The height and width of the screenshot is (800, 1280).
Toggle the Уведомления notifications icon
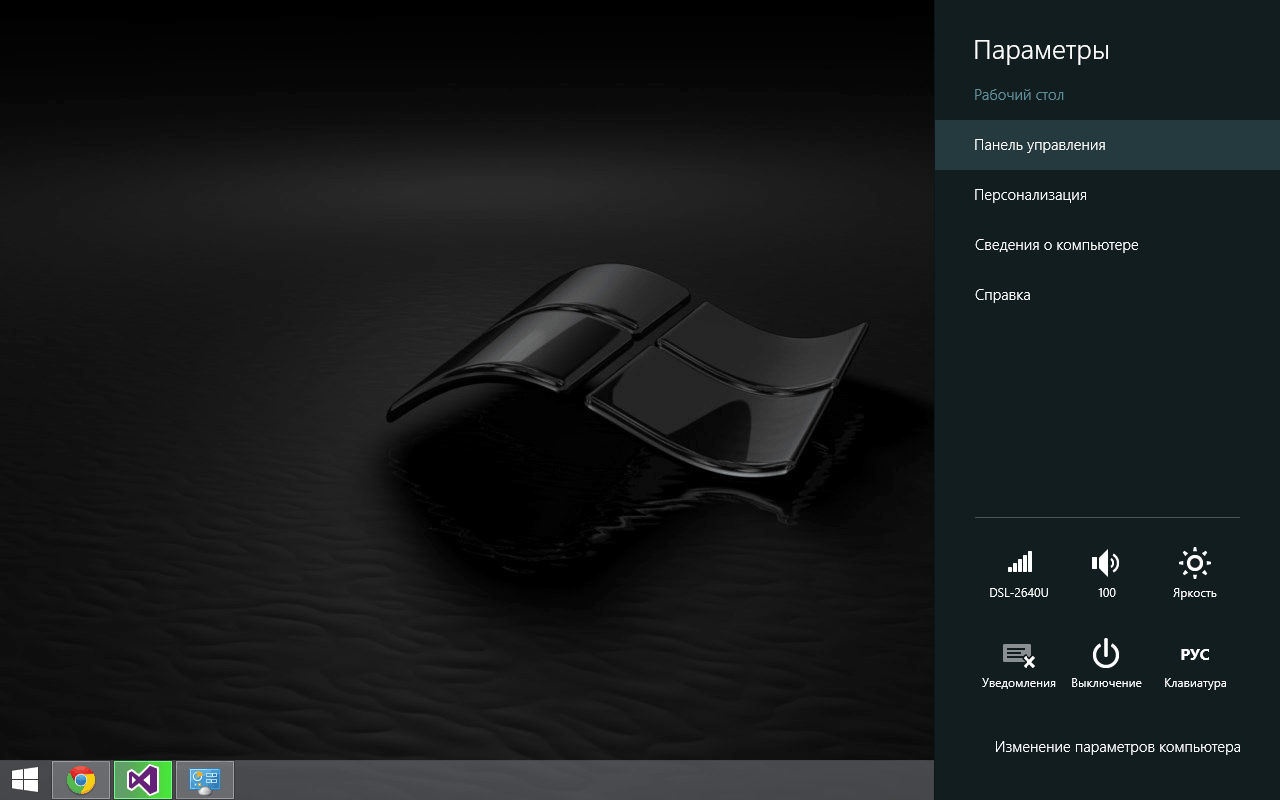pos(1018,655)
